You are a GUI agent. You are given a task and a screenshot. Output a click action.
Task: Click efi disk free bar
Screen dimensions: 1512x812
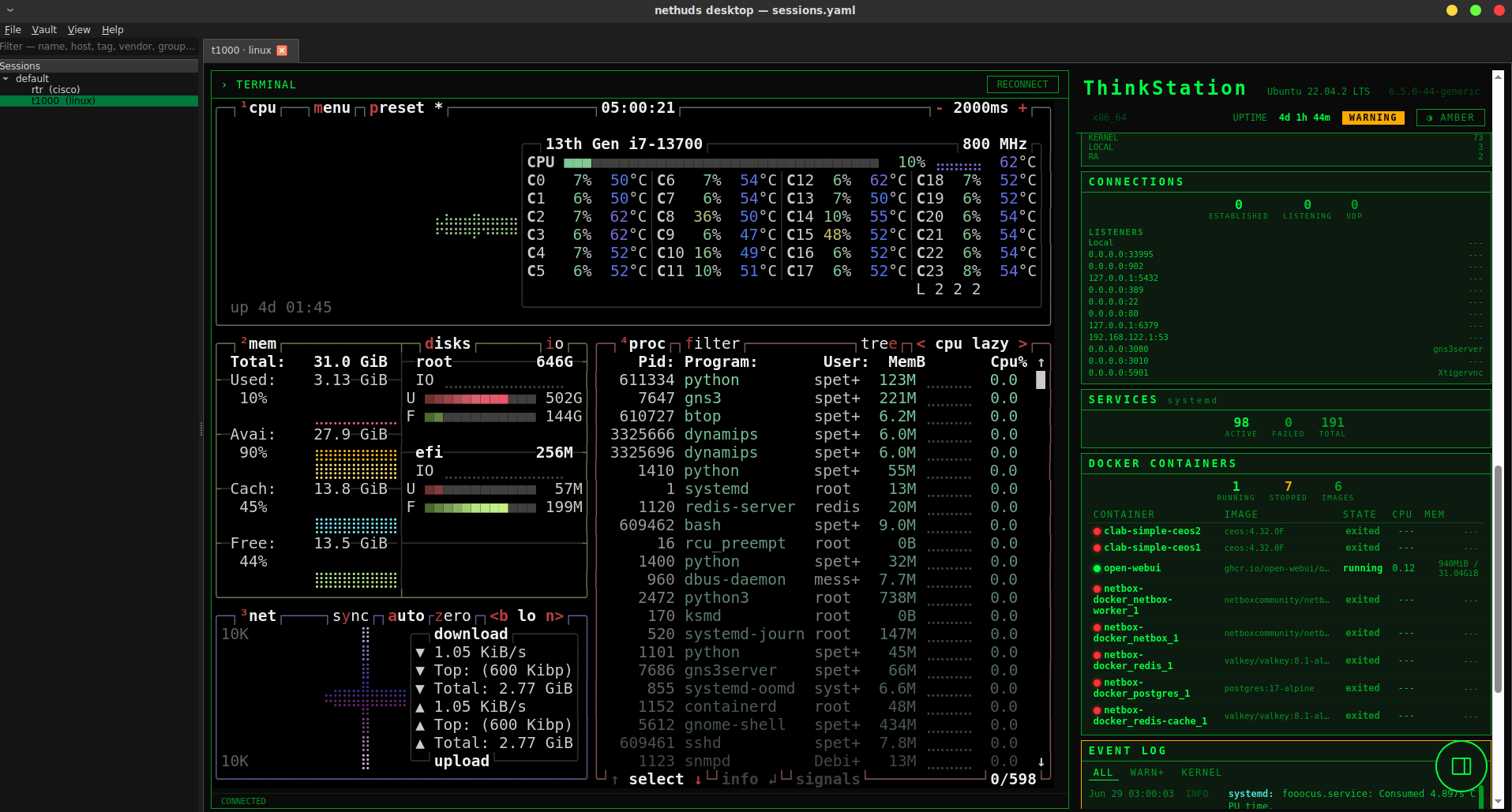(x=480, y=508)
